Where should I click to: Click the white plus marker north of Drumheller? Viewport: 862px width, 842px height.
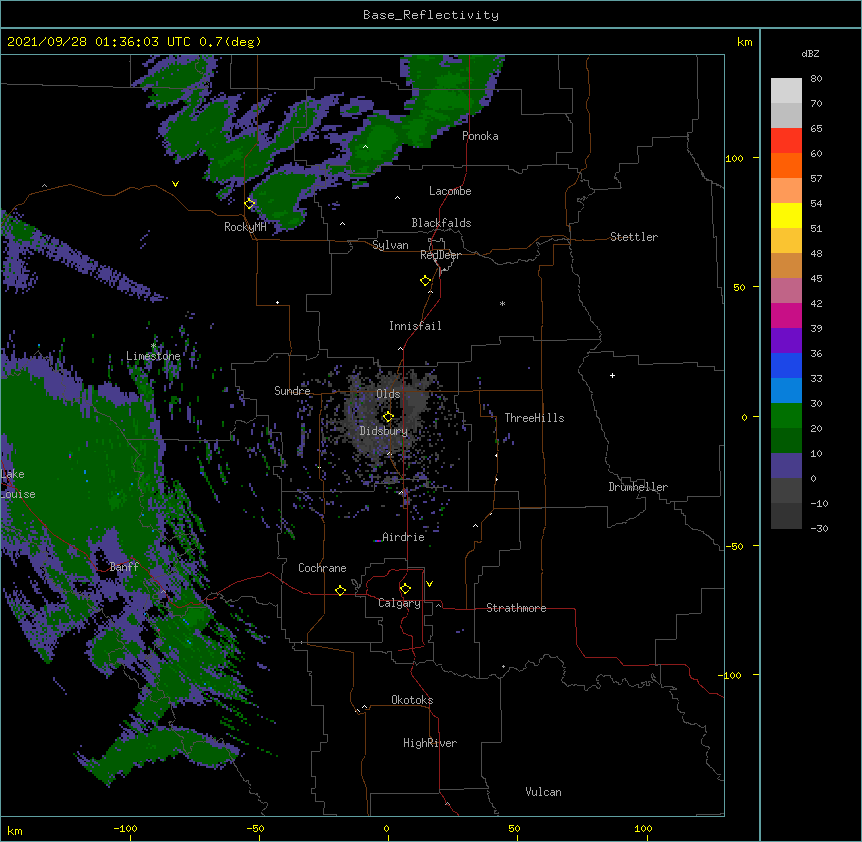click(612, 375)
